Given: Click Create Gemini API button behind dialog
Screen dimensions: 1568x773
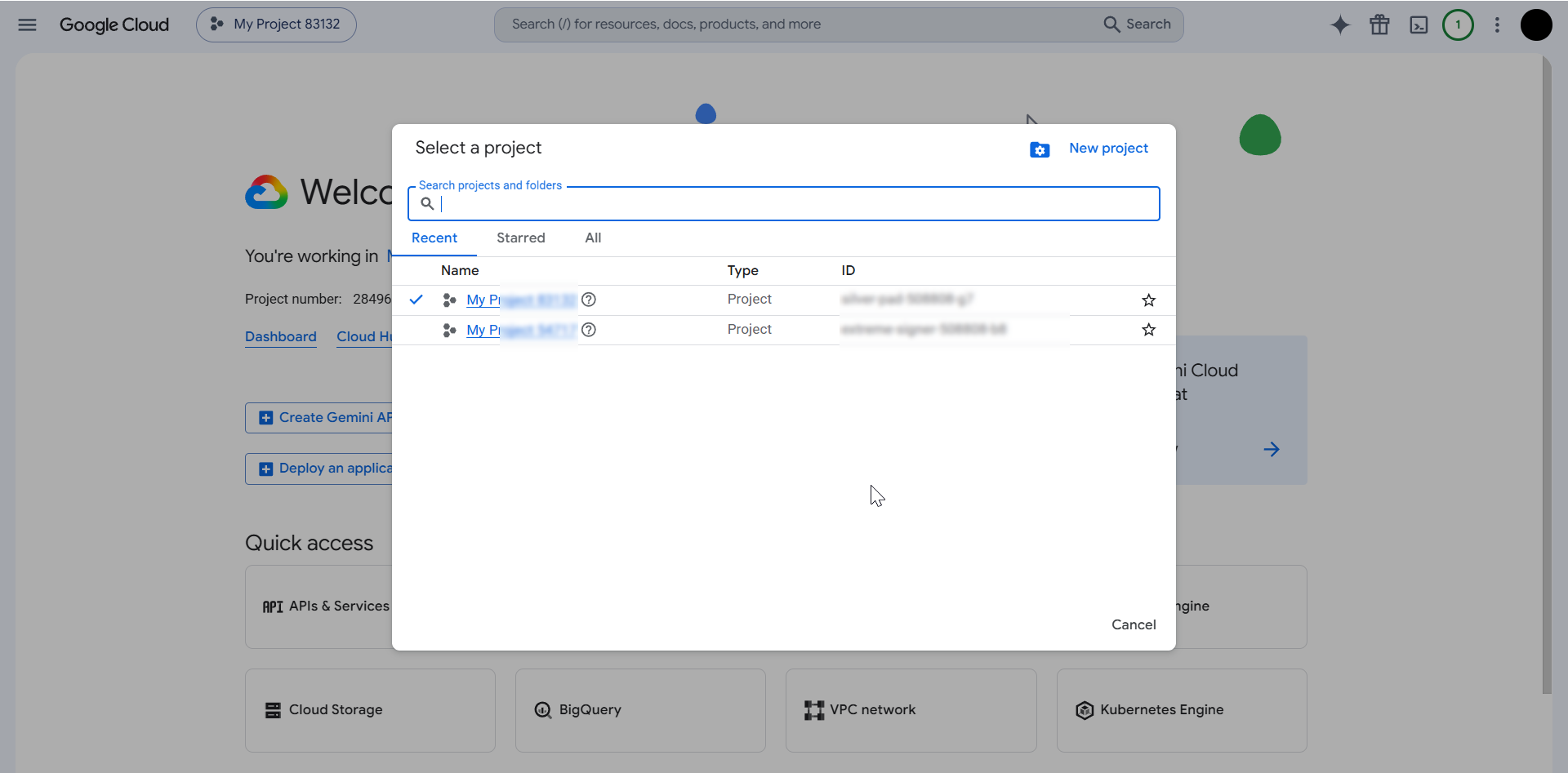Looking at the screenshot, I should 319,417.
